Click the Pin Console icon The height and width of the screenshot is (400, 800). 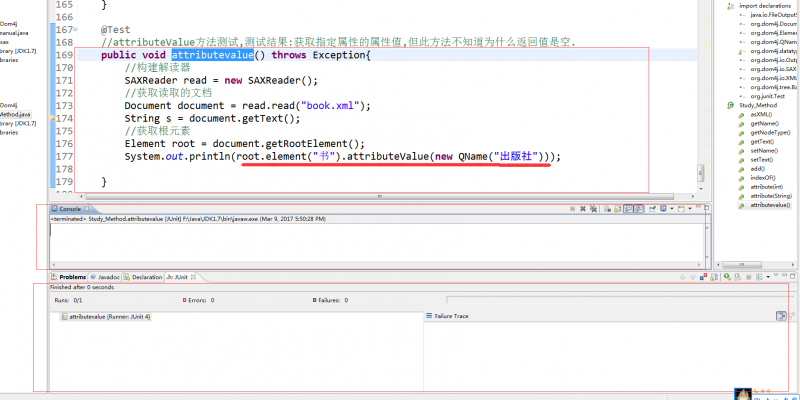[652, 209]
